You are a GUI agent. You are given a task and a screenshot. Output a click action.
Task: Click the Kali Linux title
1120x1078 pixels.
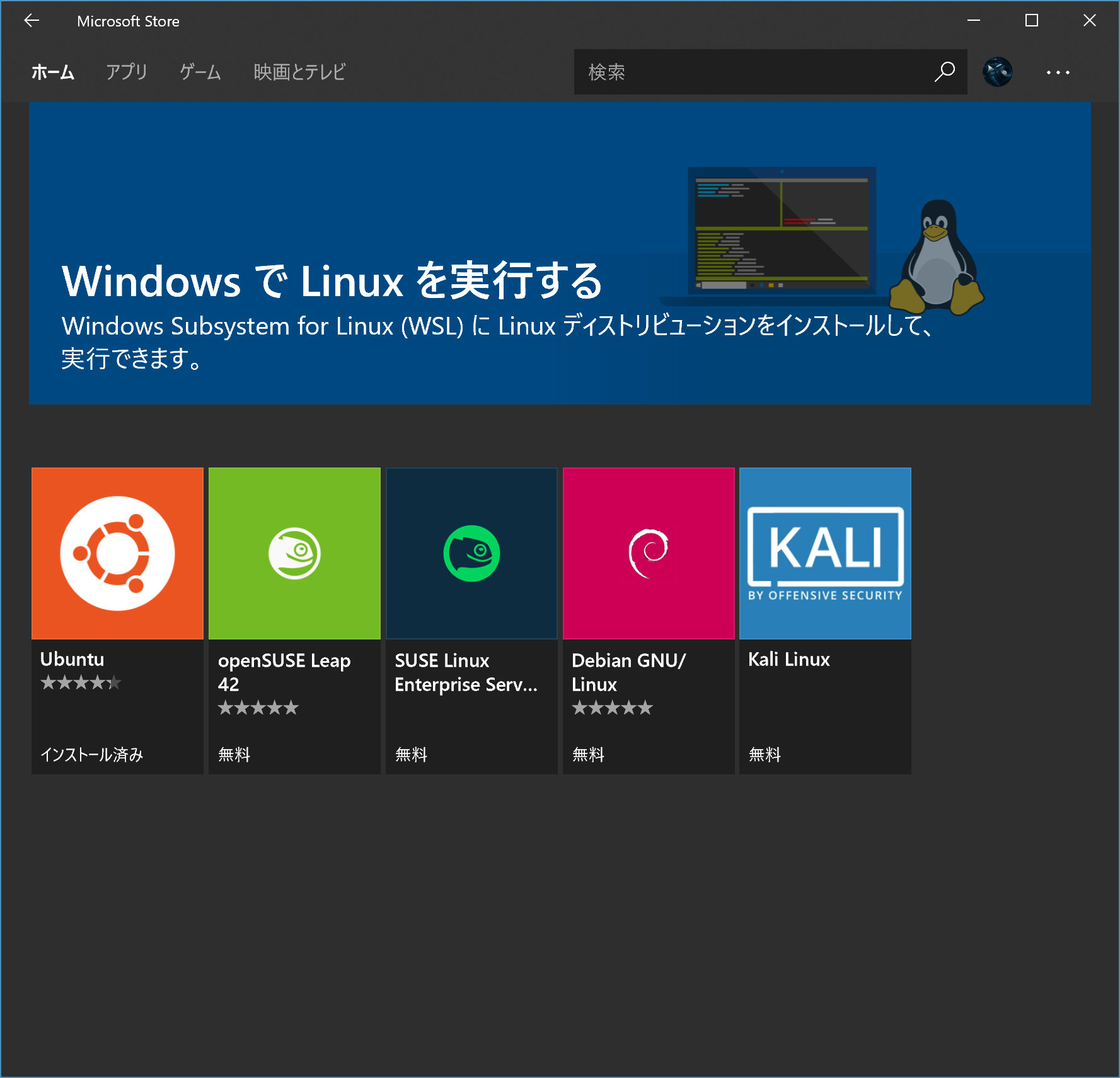click(x=789, y=659)
